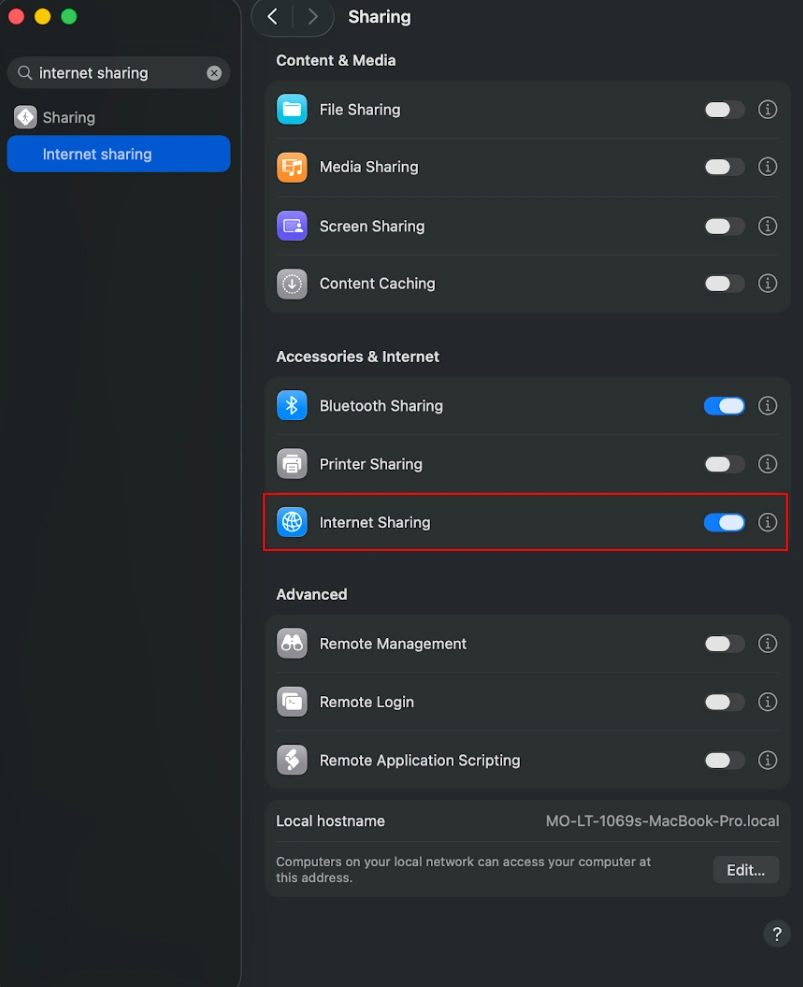The image size is (803, 987).
Task: Select the Internet sharing search result
Action: [118, 154]
